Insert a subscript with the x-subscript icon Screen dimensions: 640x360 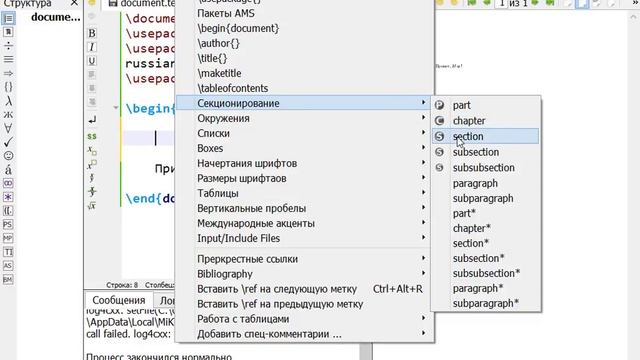click(x=92, y=150)
